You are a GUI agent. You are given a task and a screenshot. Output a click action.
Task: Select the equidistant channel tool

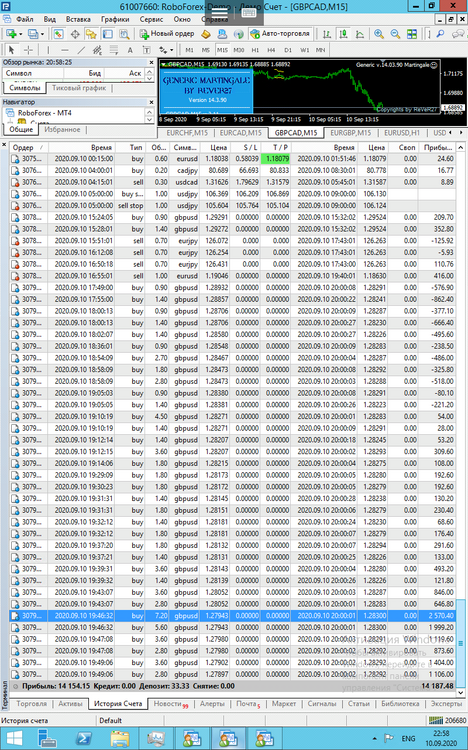pos(97,50)
